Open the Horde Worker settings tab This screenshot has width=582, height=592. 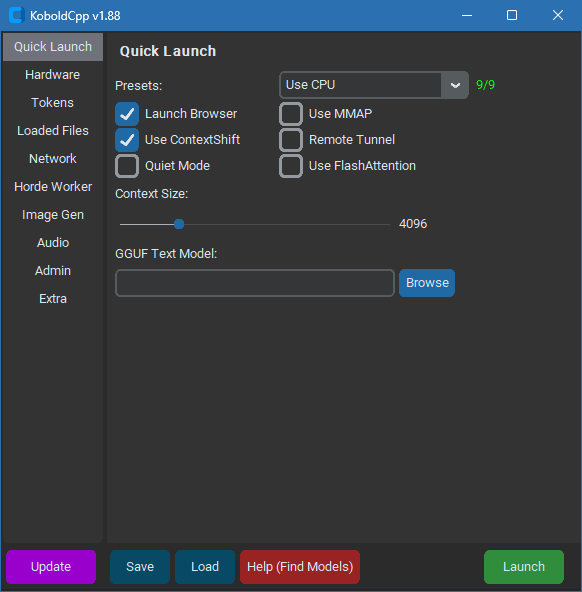click(x=53, y=187)
